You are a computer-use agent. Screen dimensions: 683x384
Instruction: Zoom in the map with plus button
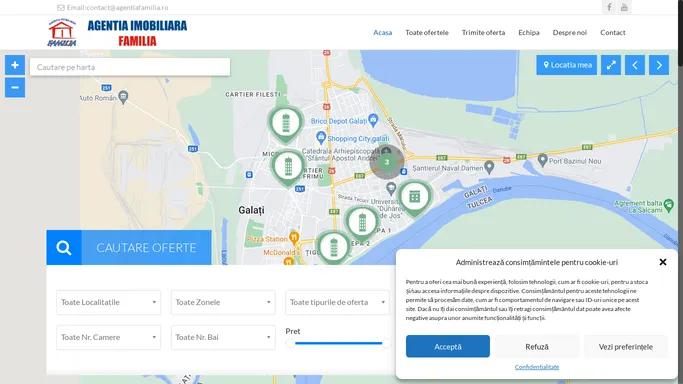pyautogui.click(x=15, y=65)
